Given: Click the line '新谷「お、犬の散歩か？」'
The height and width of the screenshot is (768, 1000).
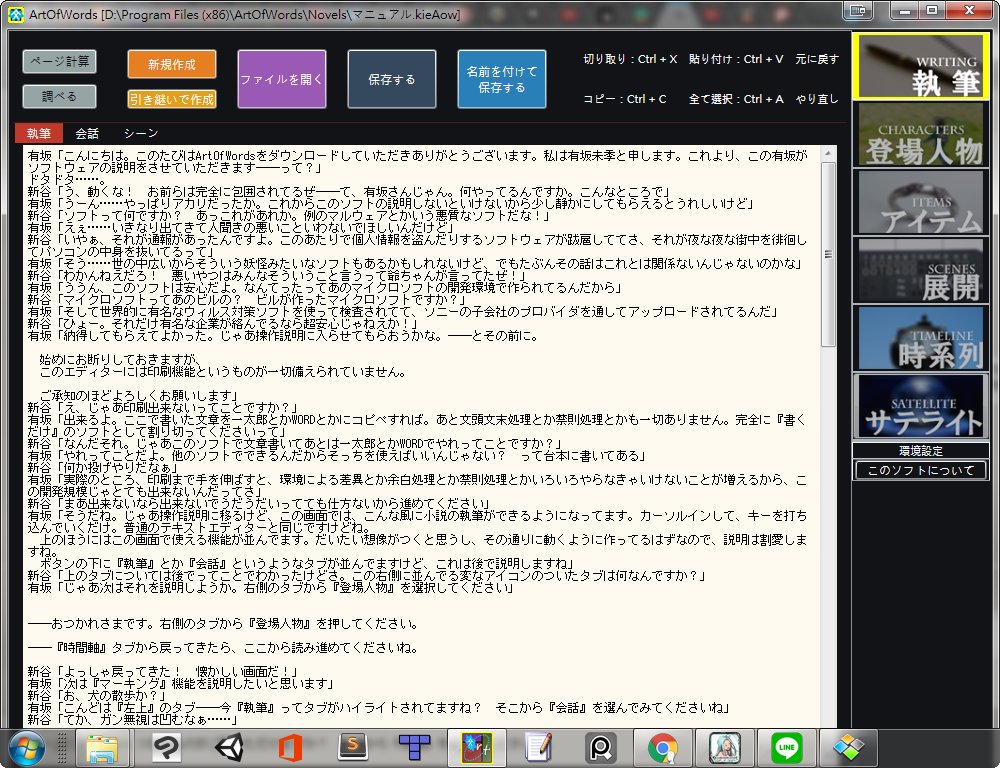Looking at the screenshot, I should (x=96, y=696).
